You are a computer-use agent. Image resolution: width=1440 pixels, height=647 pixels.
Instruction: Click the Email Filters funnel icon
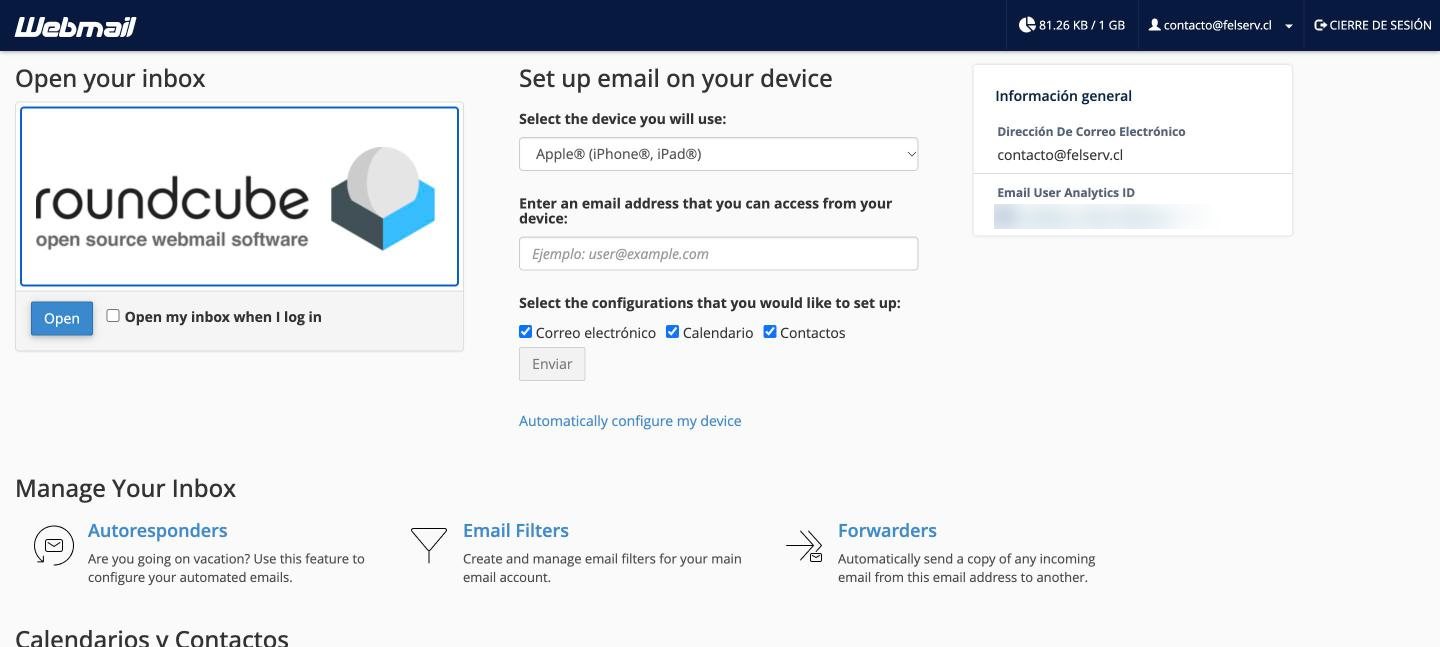pos(429,545)
